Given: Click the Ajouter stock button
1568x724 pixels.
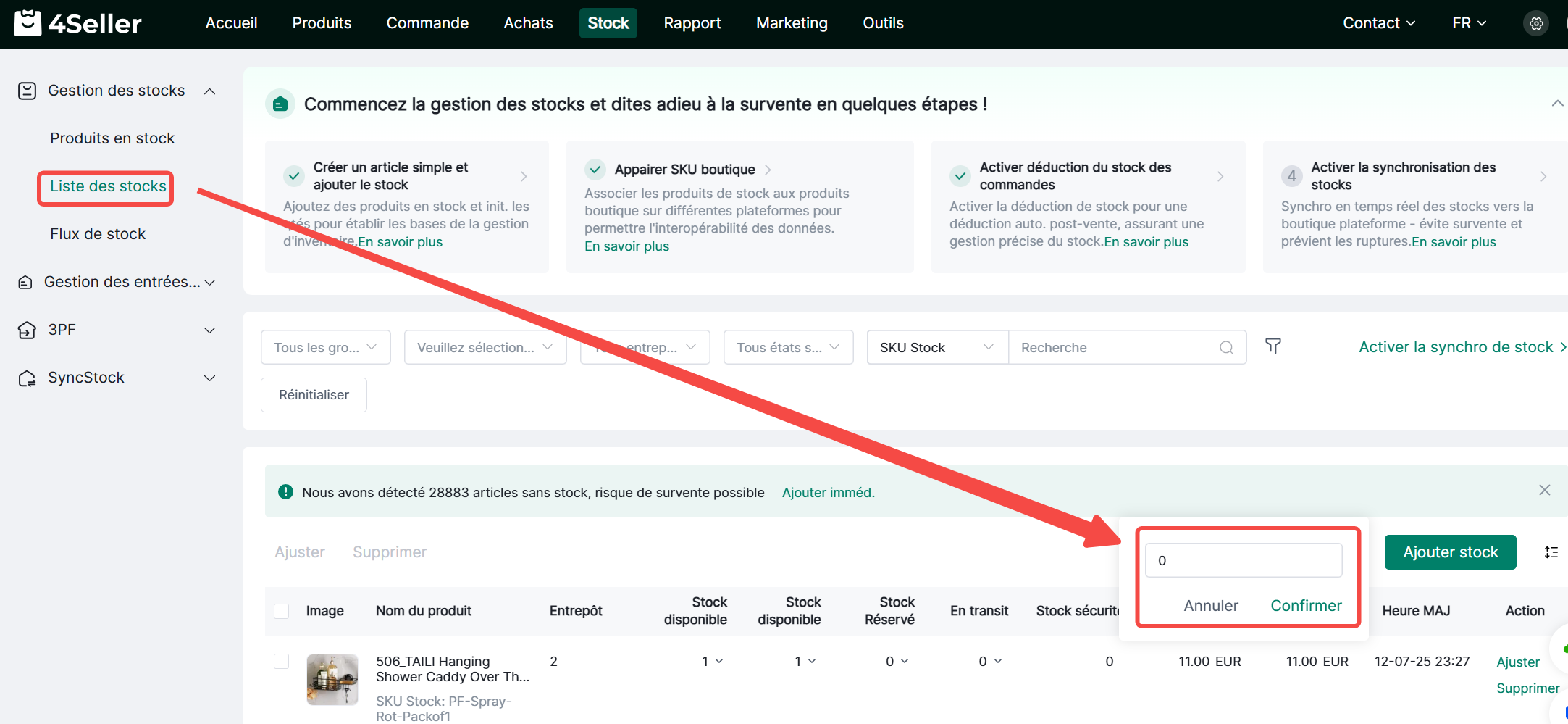Looking at the screenshot, I should pos(1450,552).
